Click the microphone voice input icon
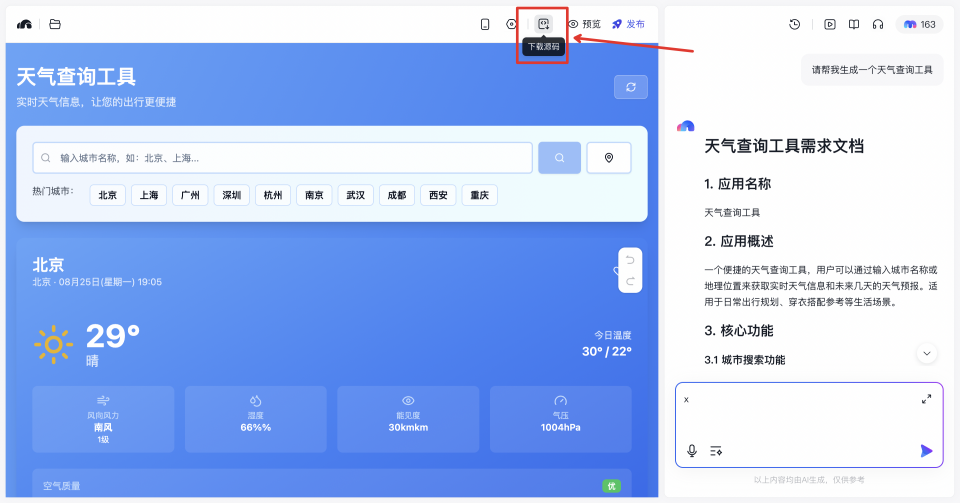 (x=691, y=451)
